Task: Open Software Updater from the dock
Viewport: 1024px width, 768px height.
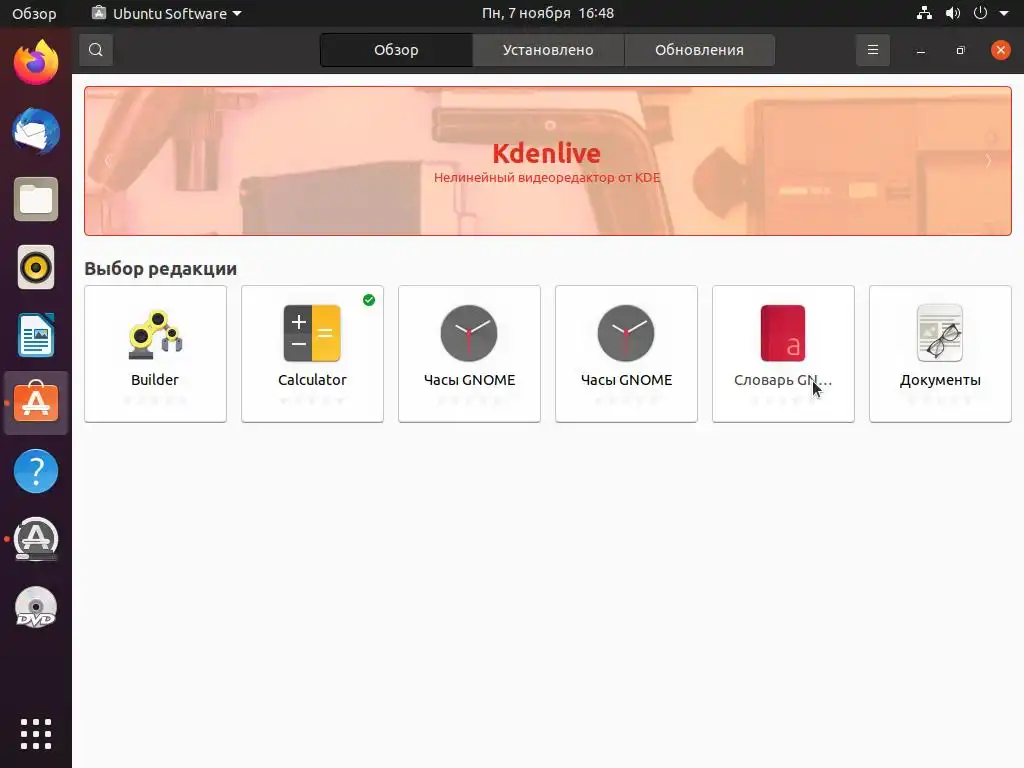Action: click(x=36, y=539)
